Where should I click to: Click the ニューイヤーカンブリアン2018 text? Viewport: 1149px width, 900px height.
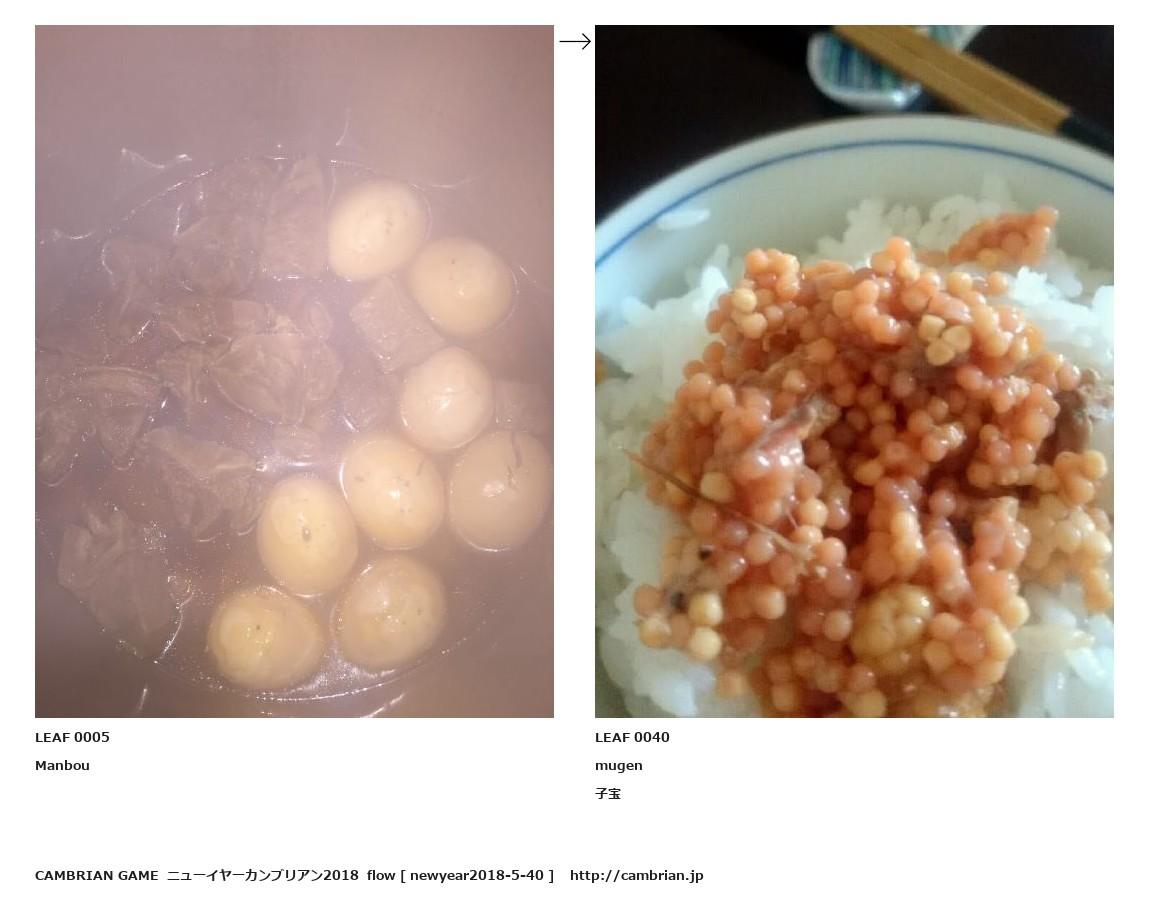(x=263, y=875)
